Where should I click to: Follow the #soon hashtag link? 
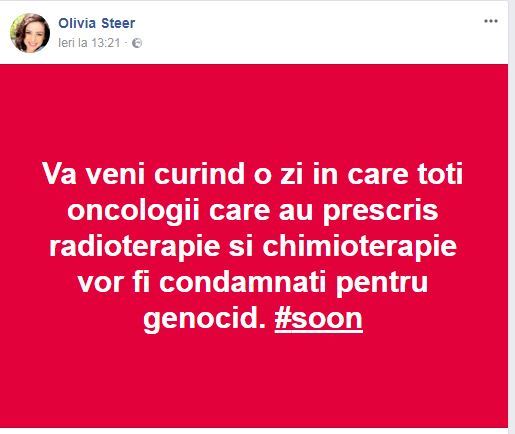(318, 318)
